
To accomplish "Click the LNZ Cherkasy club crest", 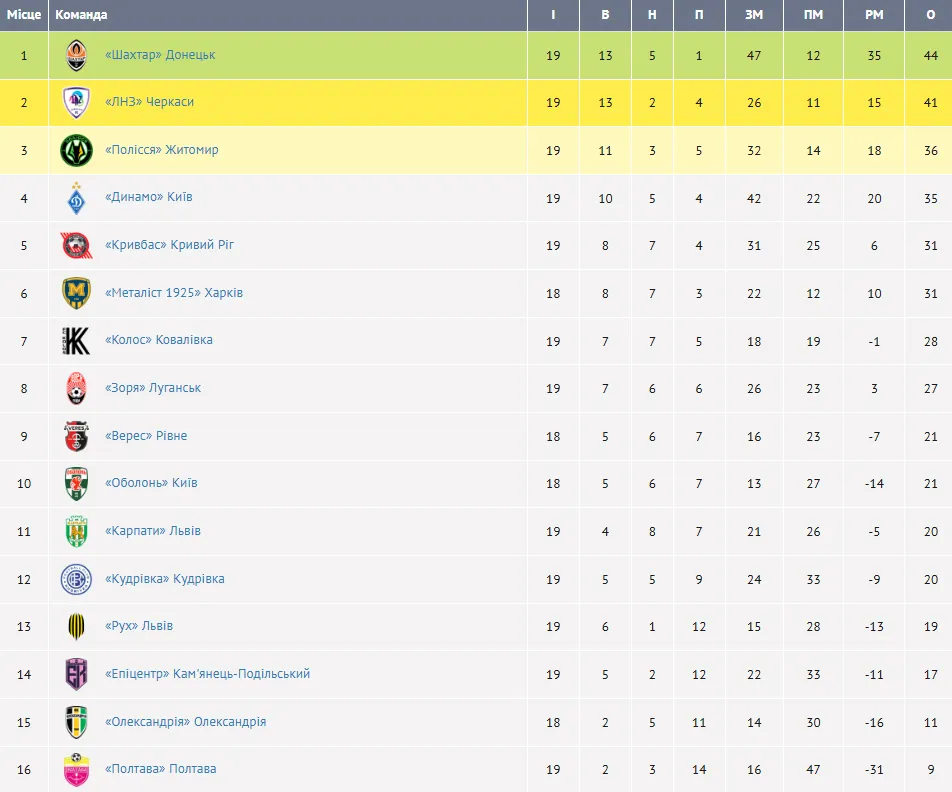I will (x=77, y=103).
